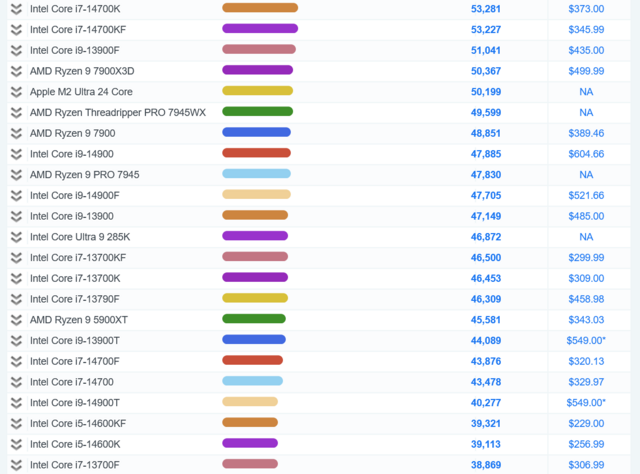Expand the Intel Core i7-13700F row chevron
The height and width of the screenshot is (474, 640).
point(16,465)
